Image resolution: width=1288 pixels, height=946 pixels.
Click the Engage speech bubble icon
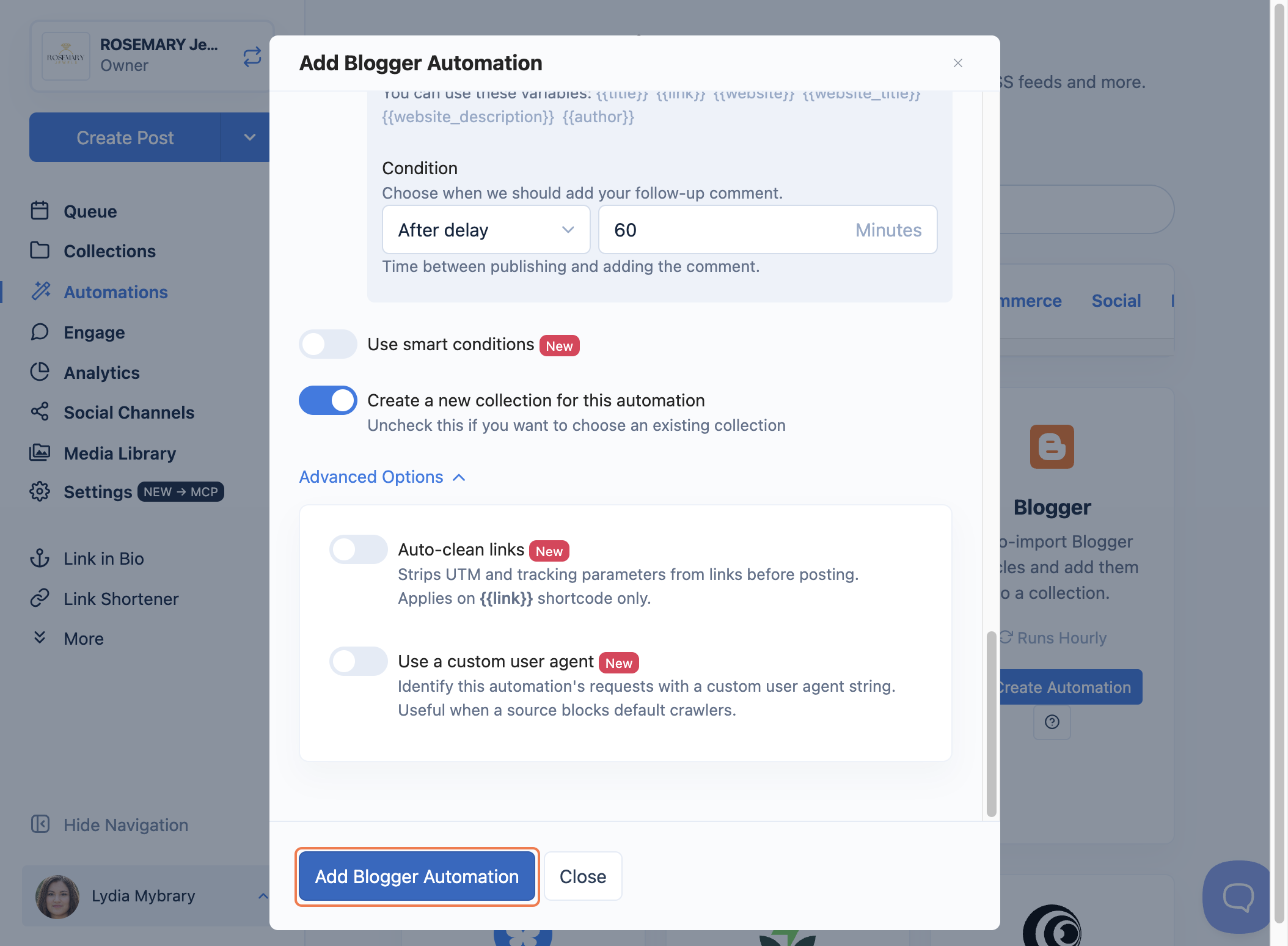[40, 332]
